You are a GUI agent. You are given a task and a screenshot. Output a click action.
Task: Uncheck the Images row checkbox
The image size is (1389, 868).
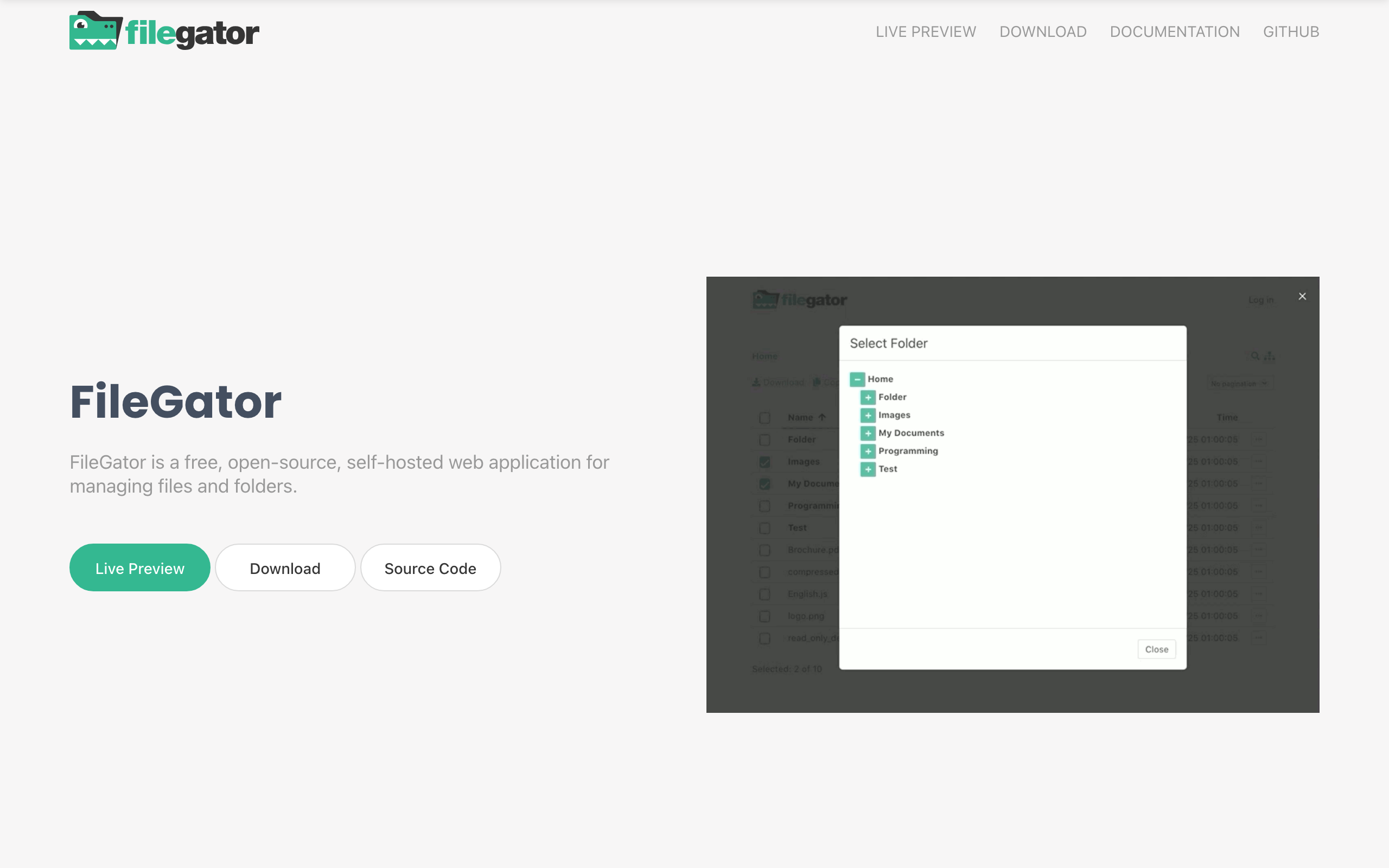click(x=764, y=462)
